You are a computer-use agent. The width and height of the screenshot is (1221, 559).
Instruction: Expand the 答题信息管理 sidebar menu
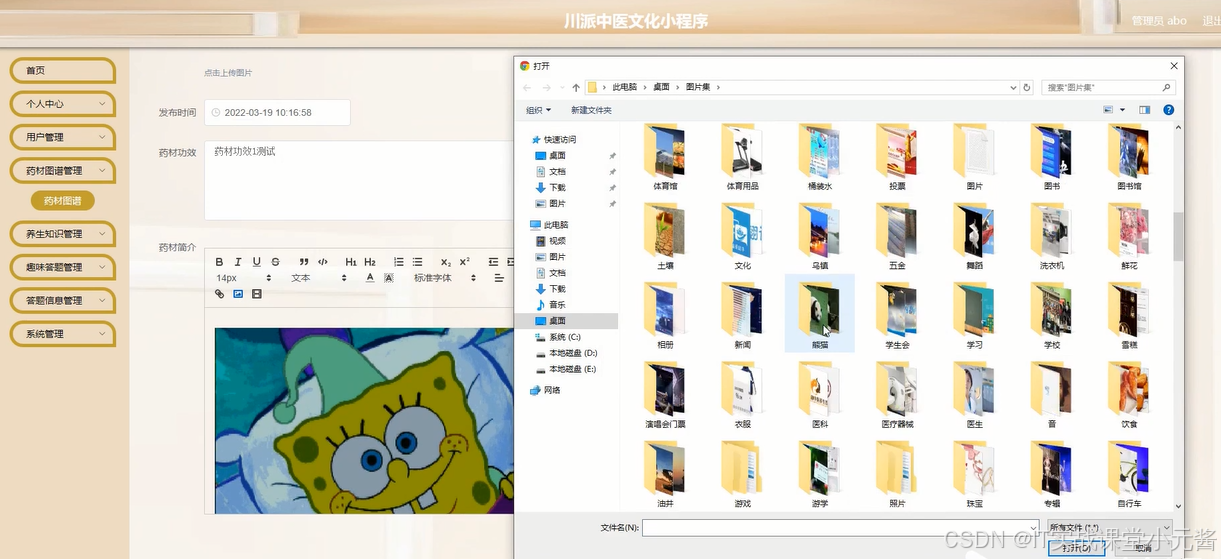click(x=63, y=300)
